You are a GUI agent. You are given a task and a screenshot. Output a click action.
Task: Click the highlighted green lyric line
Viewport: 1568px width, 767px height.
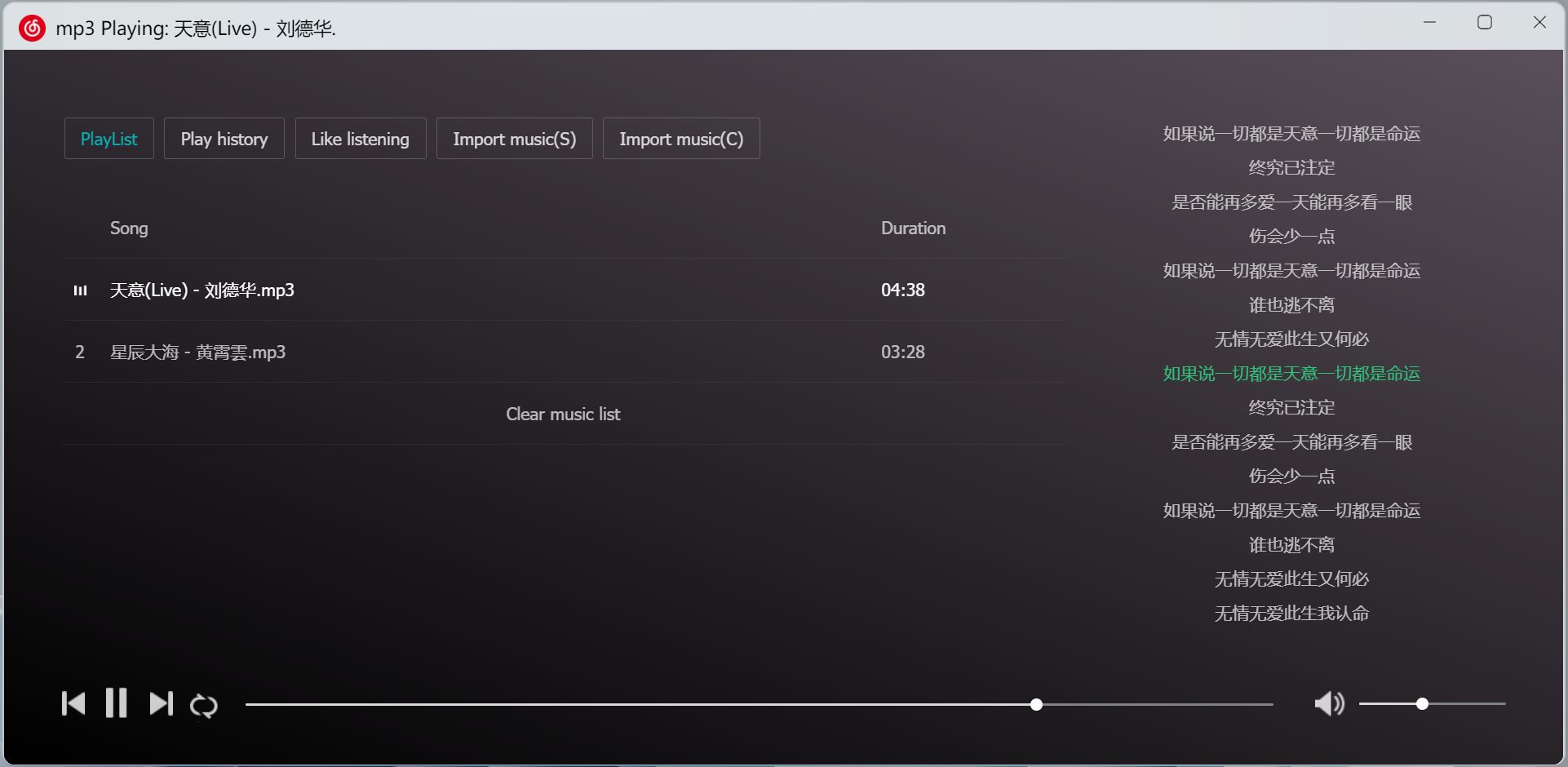coord(1291,374)
